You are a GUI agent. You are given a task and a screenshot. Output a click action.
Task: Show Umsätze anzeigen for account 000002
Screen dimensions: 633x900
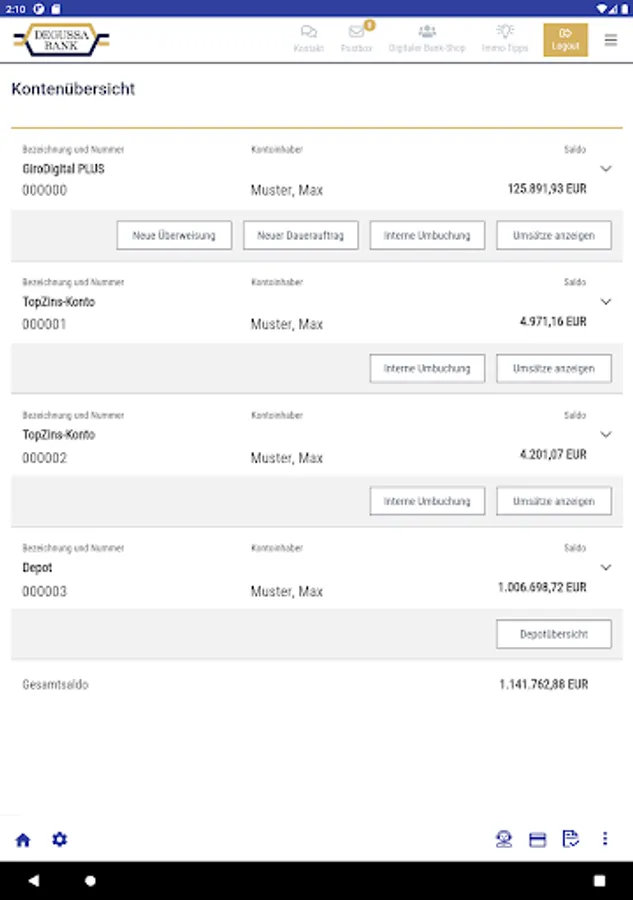click(554, 501)
